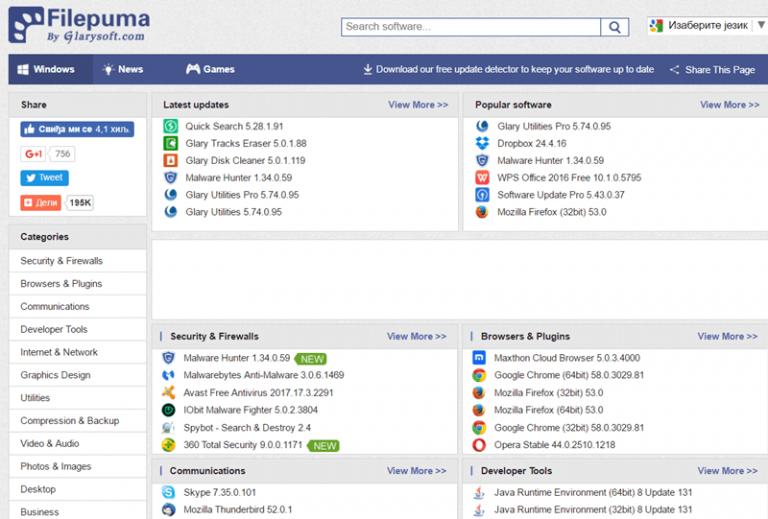Open the Games tab
Image resolution: width=768 pixels, height=519 pixels.
coord(210,69)
